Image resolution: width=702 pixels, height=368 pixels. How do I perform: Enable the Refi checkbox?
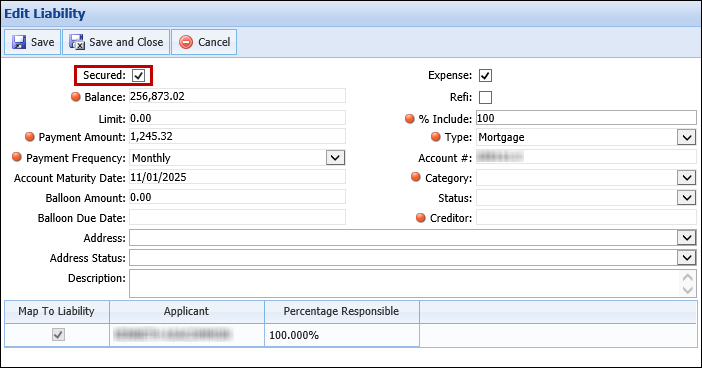tap(485, 97)
